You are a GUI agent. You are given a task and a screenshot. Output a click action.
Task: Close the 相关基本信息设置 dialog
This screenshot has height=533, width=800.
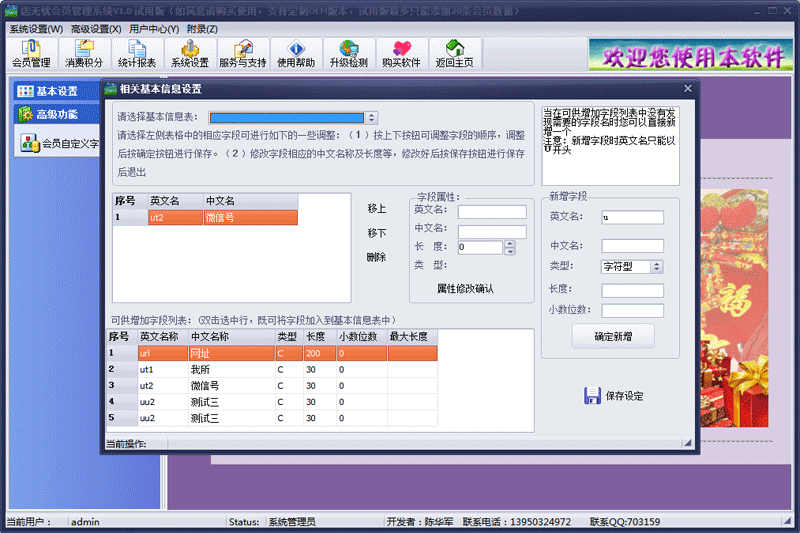(x=688, y=89)
